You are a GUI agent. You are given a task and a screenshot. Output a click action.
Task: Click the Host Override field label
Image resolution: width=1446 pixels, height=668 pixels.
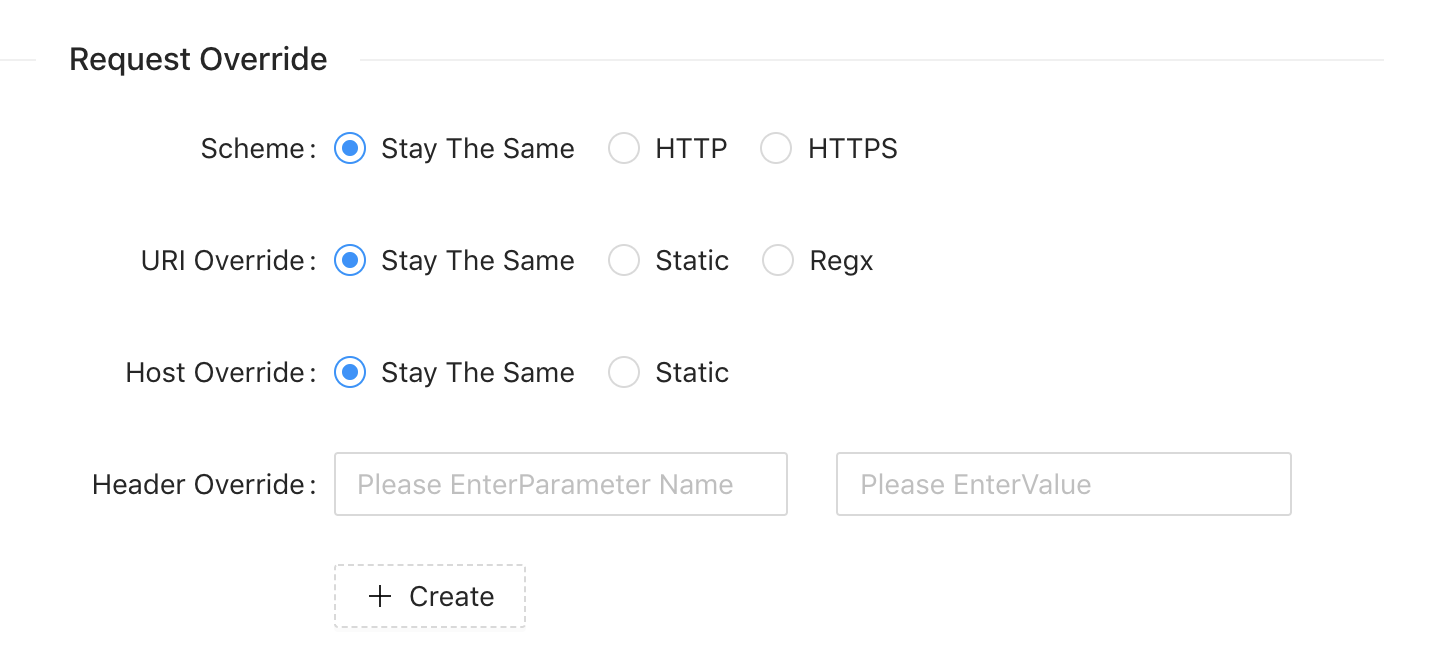point(215,373)
